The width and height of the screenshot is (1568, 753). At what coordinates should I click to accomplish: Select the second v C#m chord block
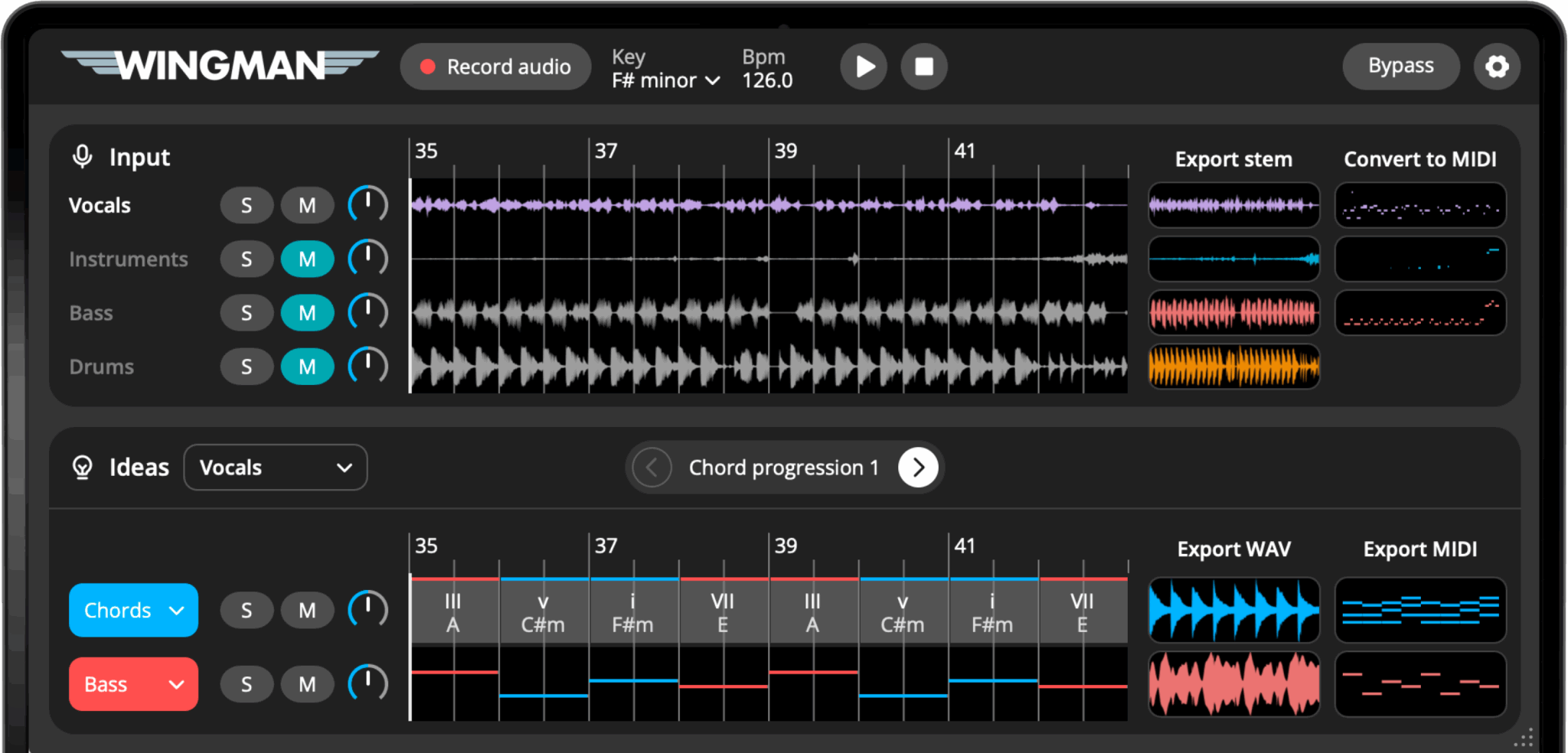point(903,611)
